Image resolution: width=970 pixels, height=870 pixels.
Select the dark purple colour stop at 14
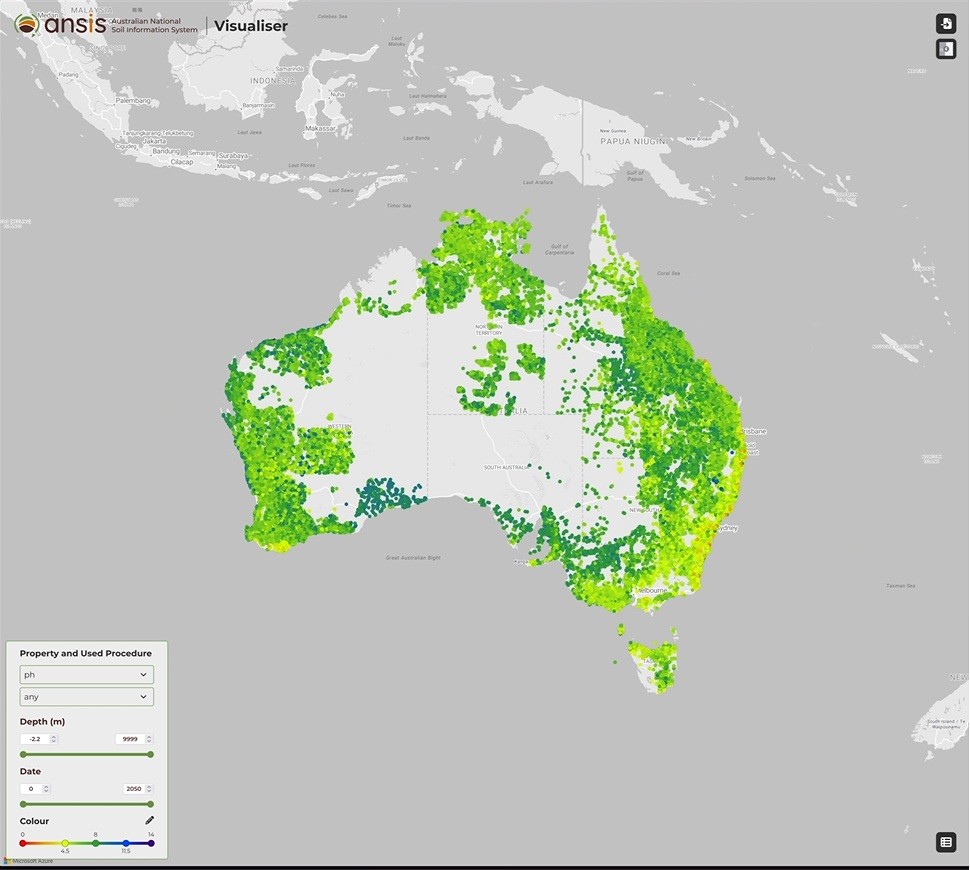[151, 843]
